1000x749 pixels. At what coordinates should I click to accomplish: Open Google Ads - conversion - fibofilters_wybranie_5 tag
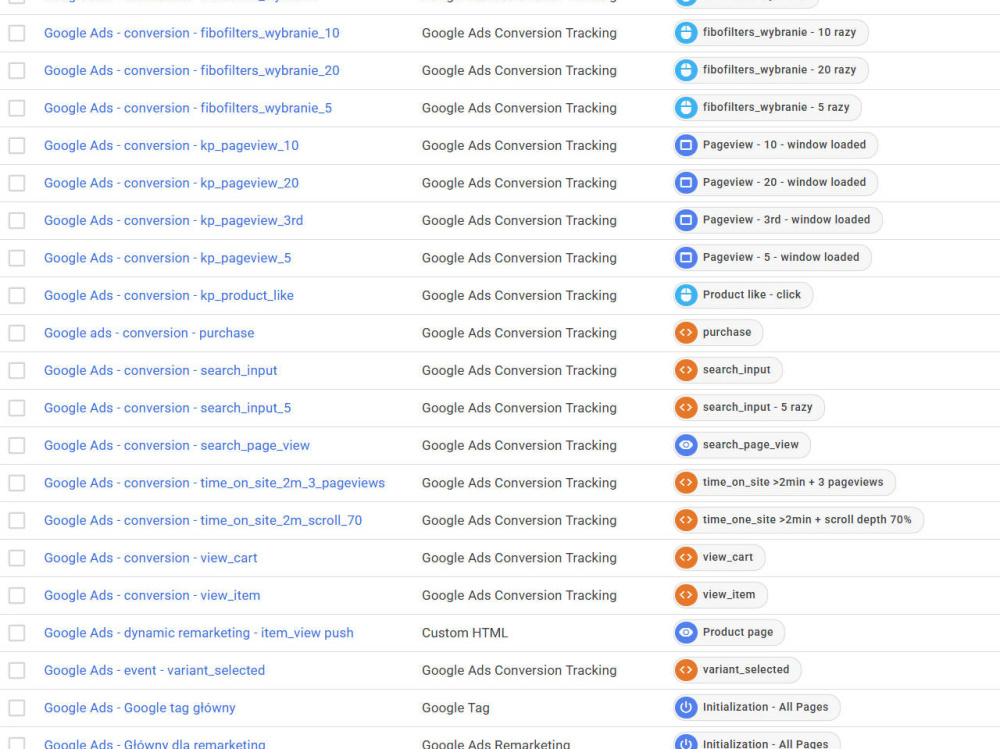tap(188, 108)
